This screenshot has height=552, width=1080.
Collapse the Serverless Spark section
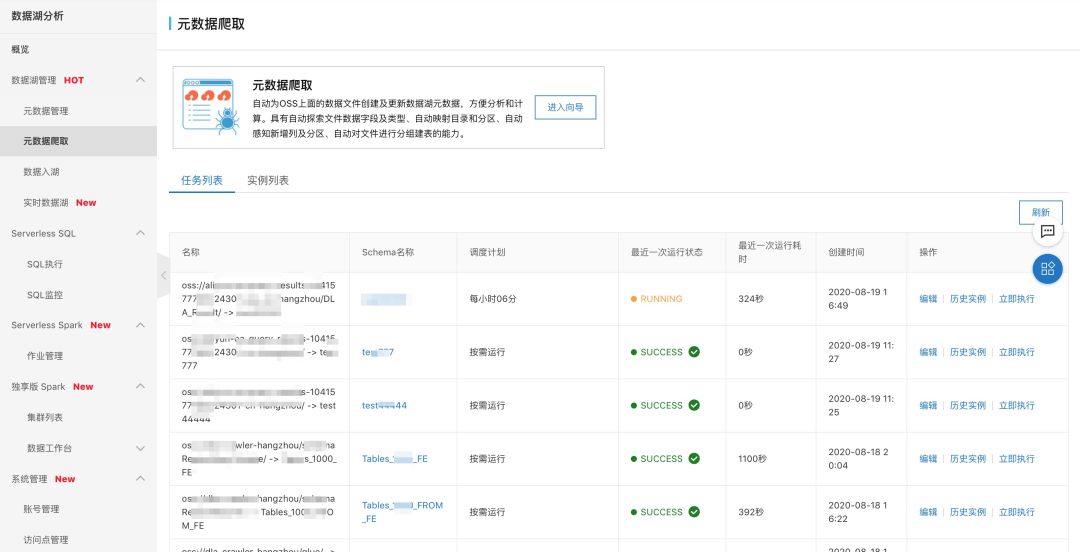coord(140,325)
